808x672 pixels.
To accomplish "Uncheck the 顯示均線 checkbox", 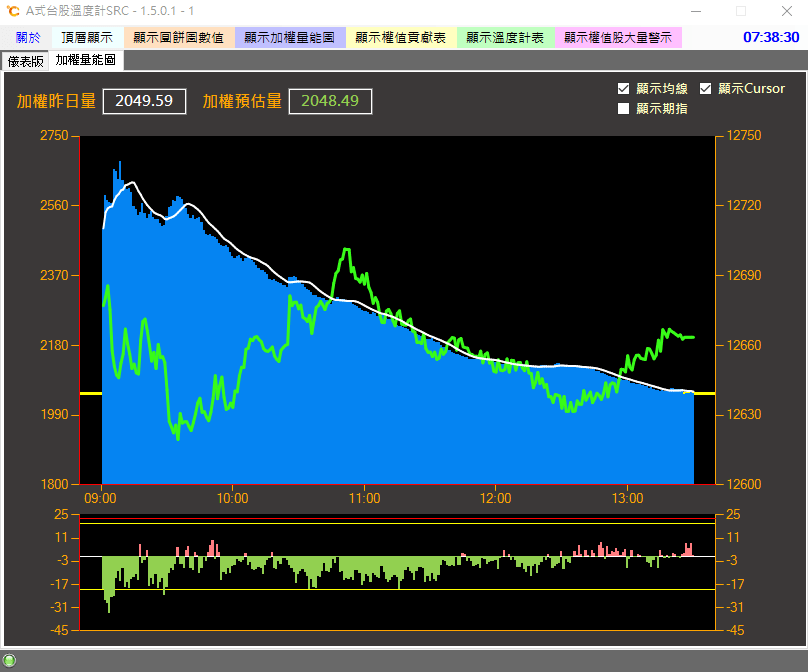I will [x=624, y=89].
